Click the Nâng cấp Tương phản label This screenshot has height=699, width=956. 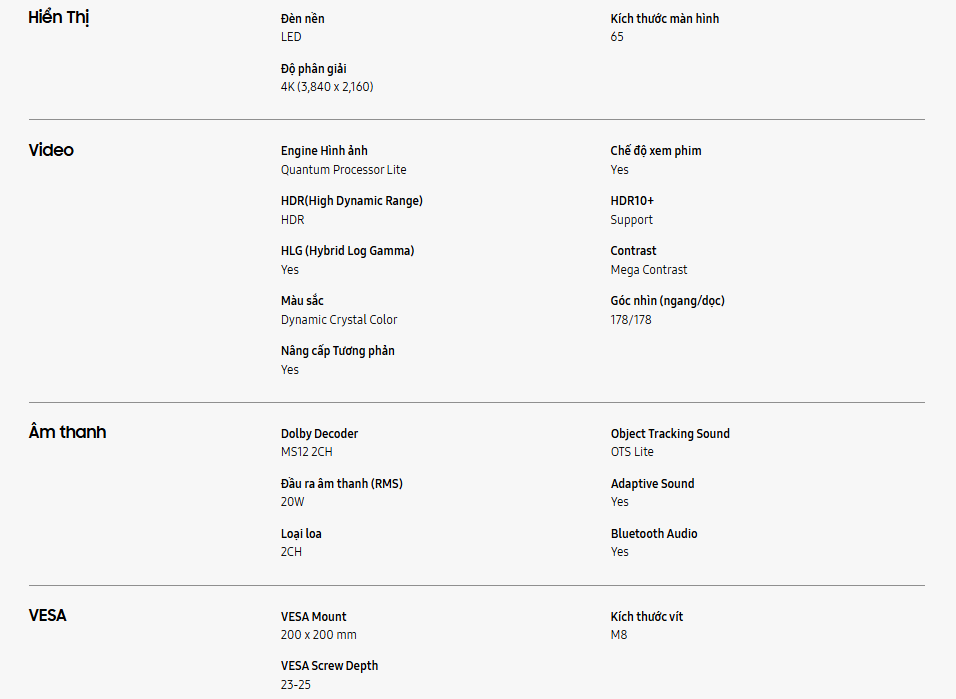tap(337, 351)
